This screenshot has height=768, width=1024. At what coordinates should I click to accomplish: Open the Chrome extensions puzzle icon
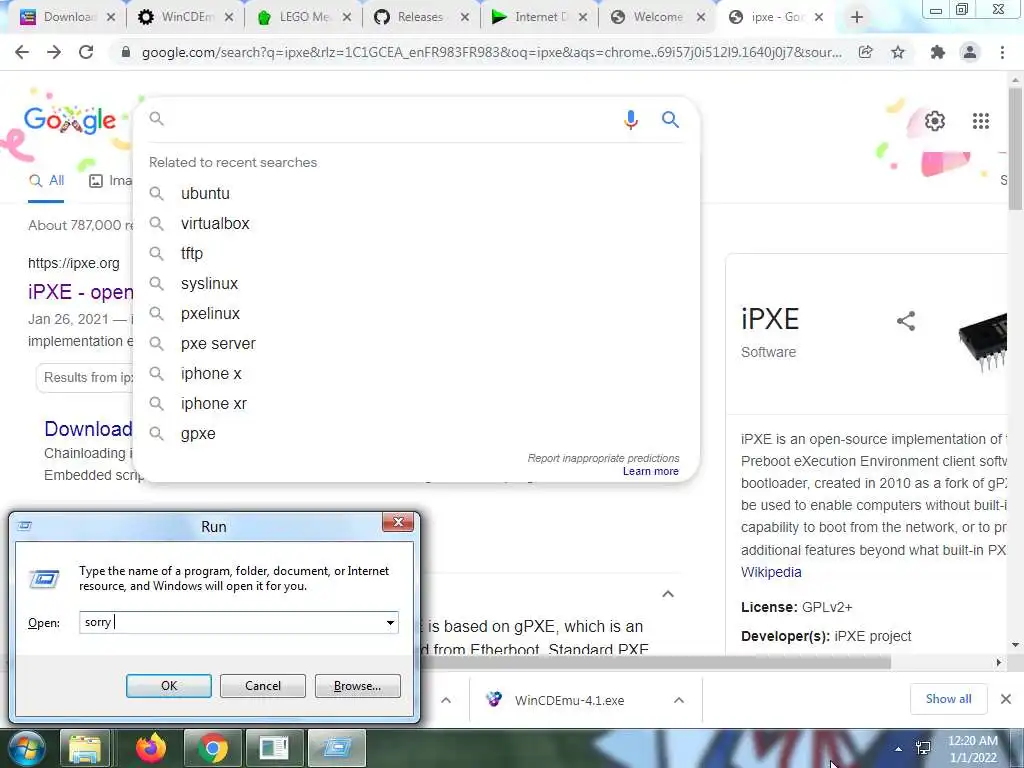(938, 52)
